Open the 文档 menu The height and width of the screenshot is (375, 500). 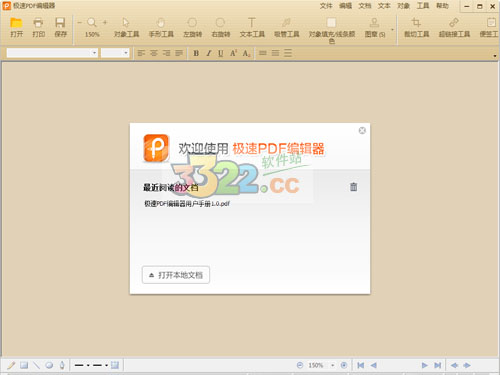(x=365, y=6)
